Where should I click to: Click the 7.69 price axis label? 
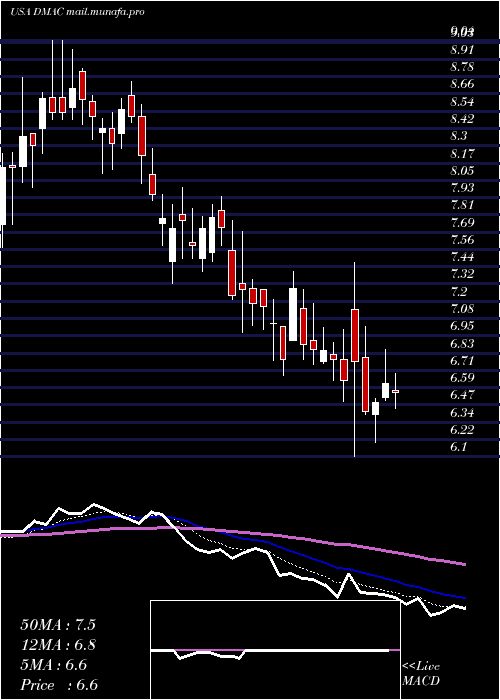(x=462, y=222)
